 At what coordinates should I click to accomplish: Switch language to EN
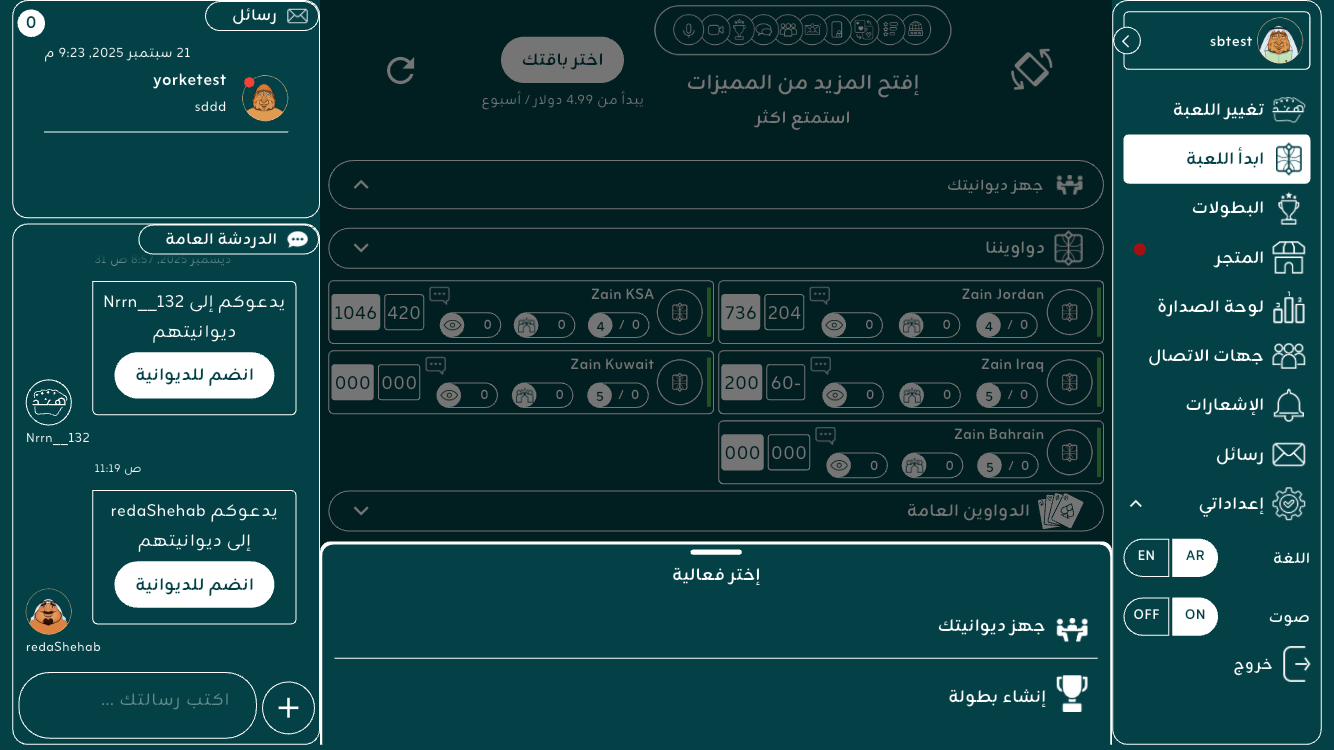click(x=1146, y=557)
